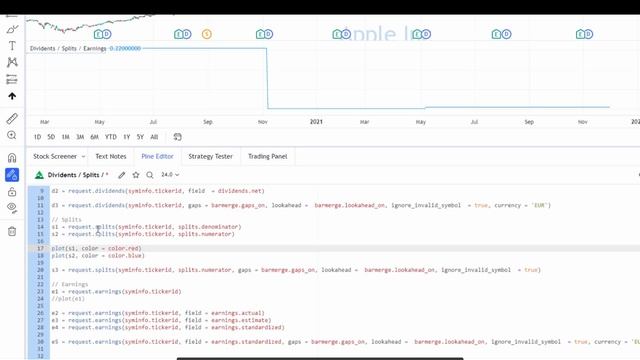Click code line 18 plot(s2, color.blue)

98,256
